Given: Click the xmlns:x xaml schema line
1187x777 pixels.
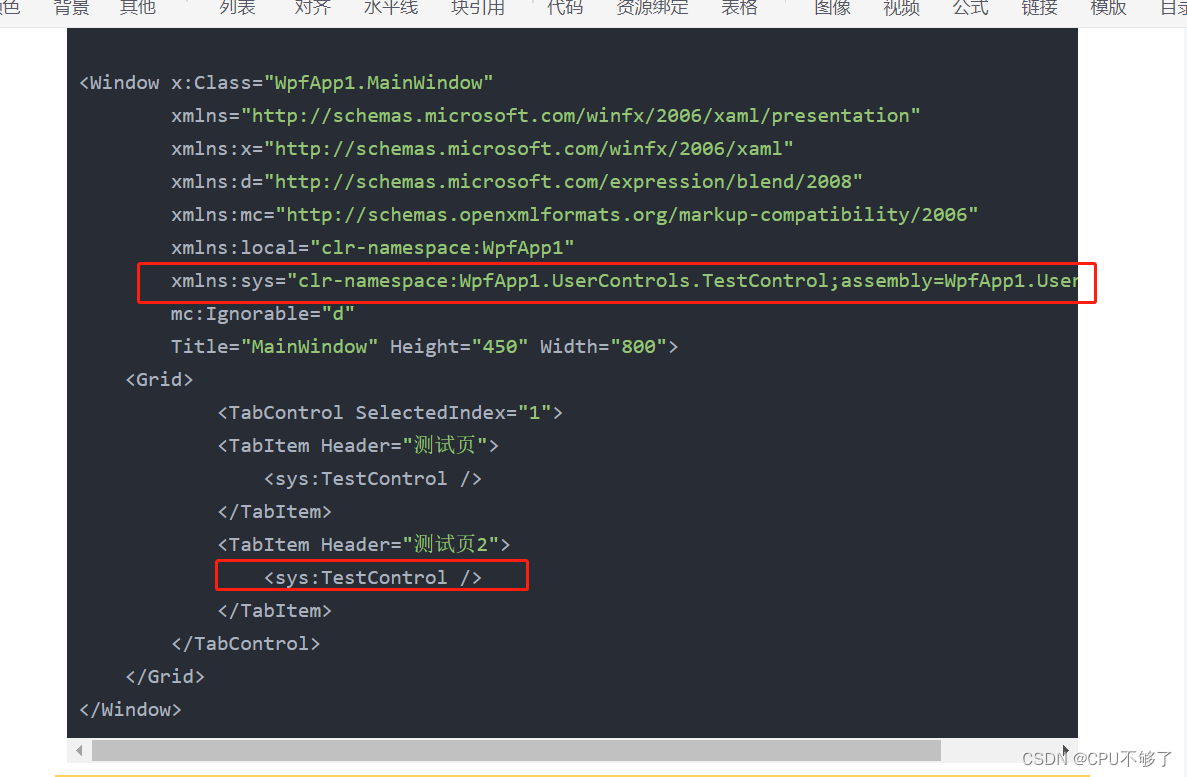Looking at the screenshot, I should pos(481,148).
